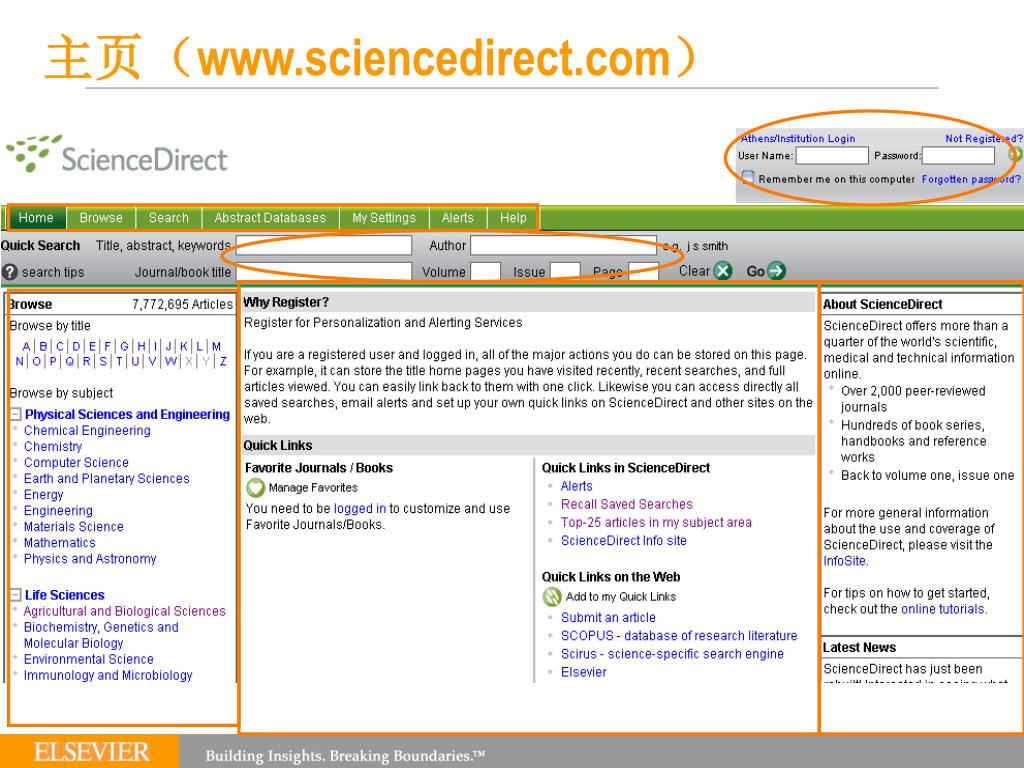The image size is (1024, 768).
Task: Open Chemistry subject link
Action: point(53,447)
